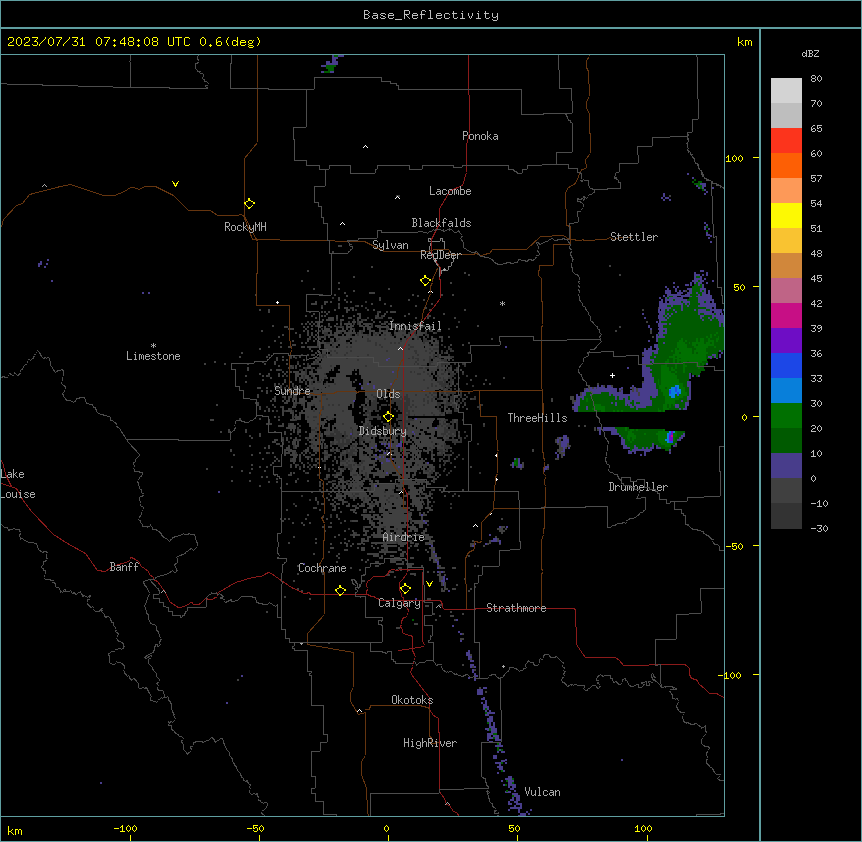Select the yellow diamond marker below Cochrane
The height and width of the screenshot is (842, 862).
tap(340, 590)
